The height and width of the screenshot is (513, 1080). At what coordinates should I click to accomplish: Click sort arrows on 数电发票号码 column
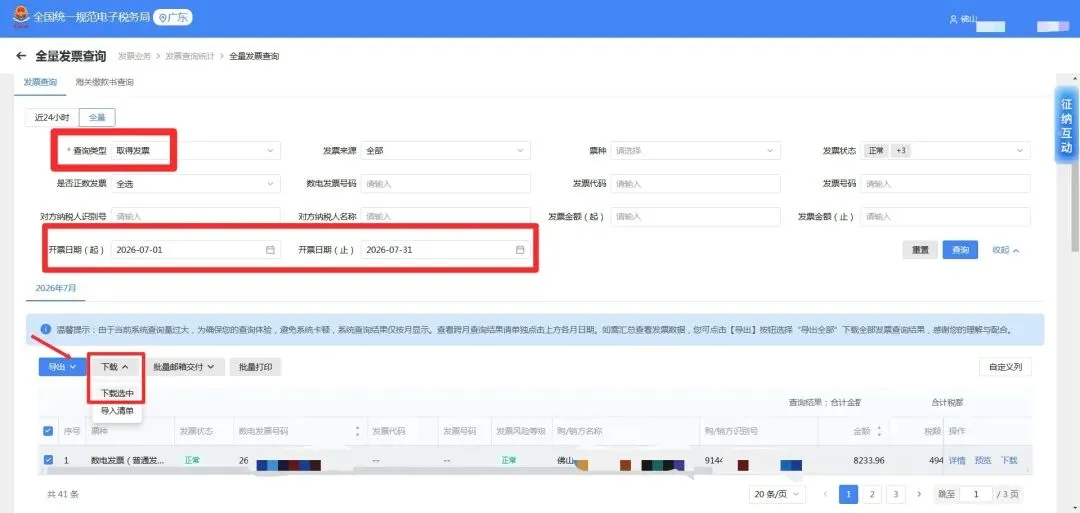[357, 432]
